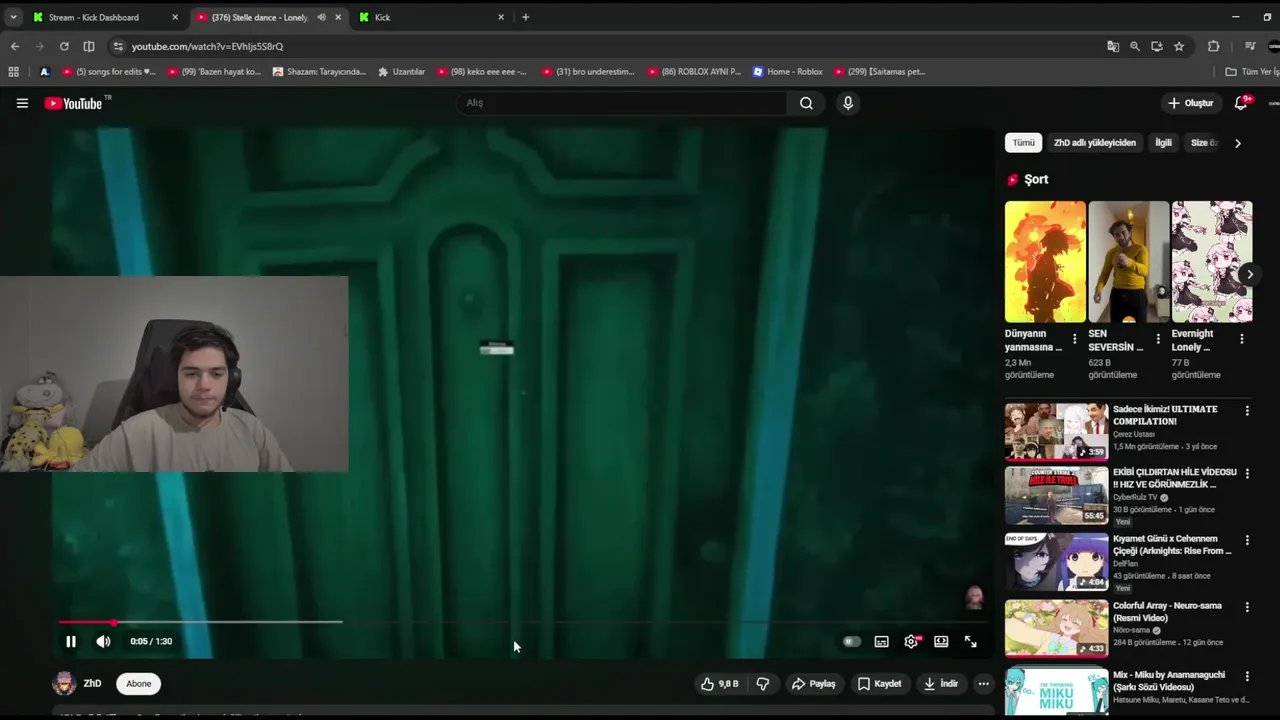Open options for Kıyamet Günü video
Screen dimensions: 1280x720
[x=1247, y=540]
